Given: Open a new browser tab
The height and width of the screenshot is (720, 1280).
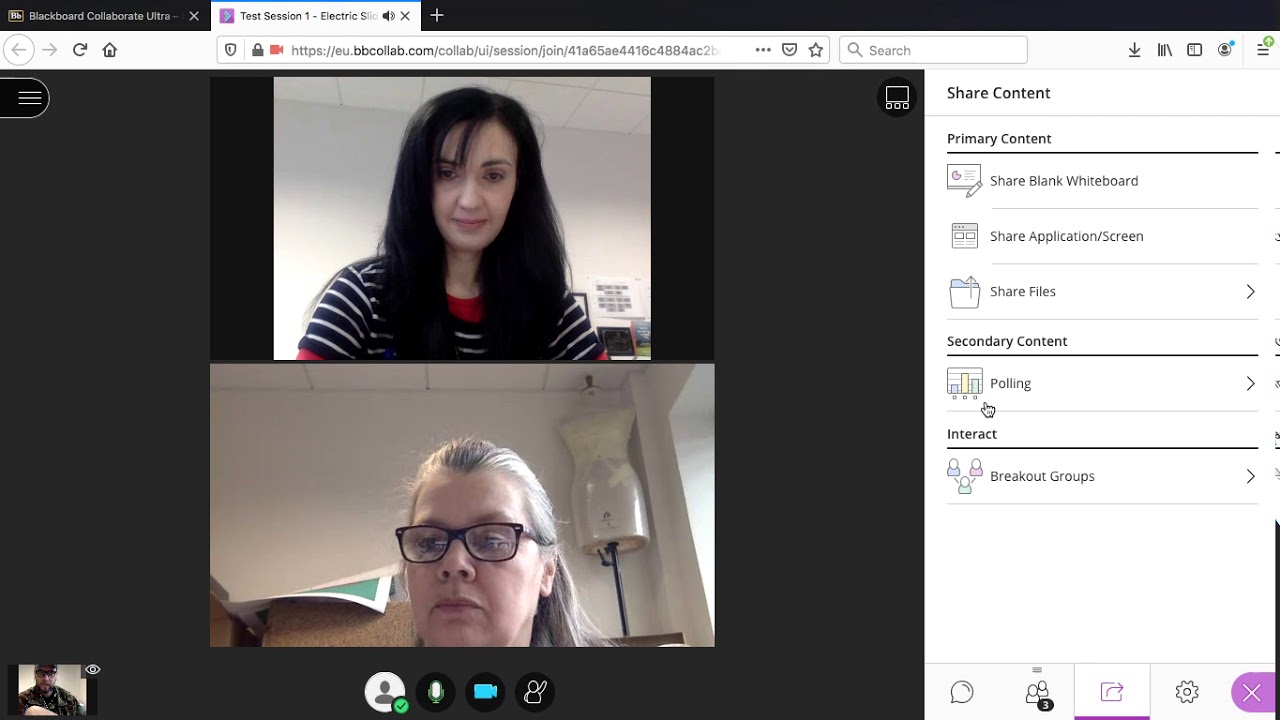Looking at the screenshot, I should click(437, 15).
